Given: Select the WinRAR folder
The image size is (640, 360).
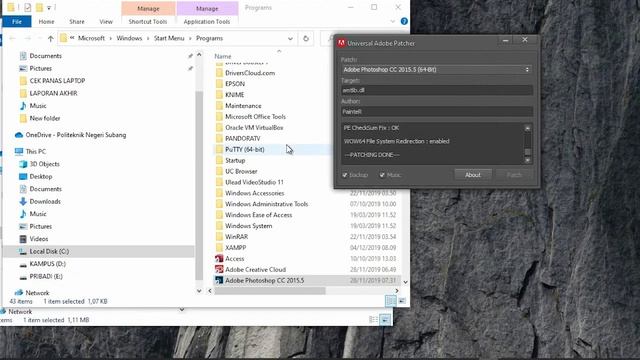Looking at the screenshot, I should pyautogui.click(x=236, y=237).
